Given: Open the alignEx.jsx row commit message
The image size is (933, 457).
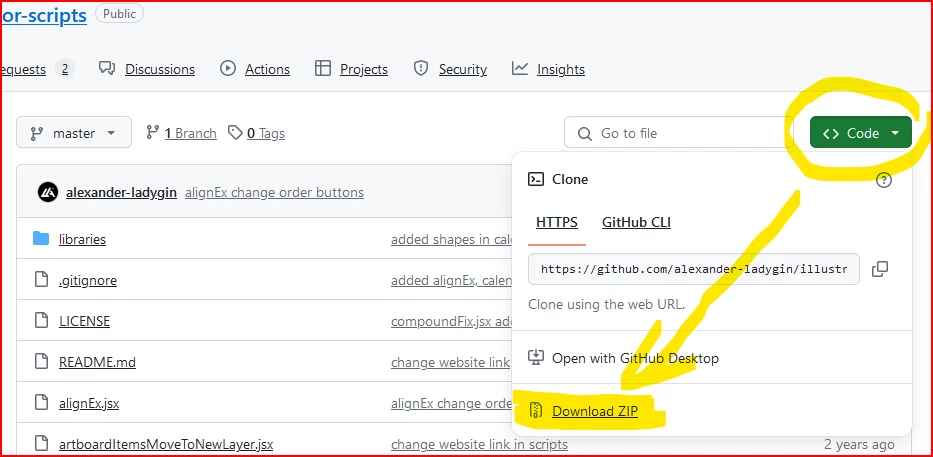Looking at the screenshot, I should coord(451,403).
